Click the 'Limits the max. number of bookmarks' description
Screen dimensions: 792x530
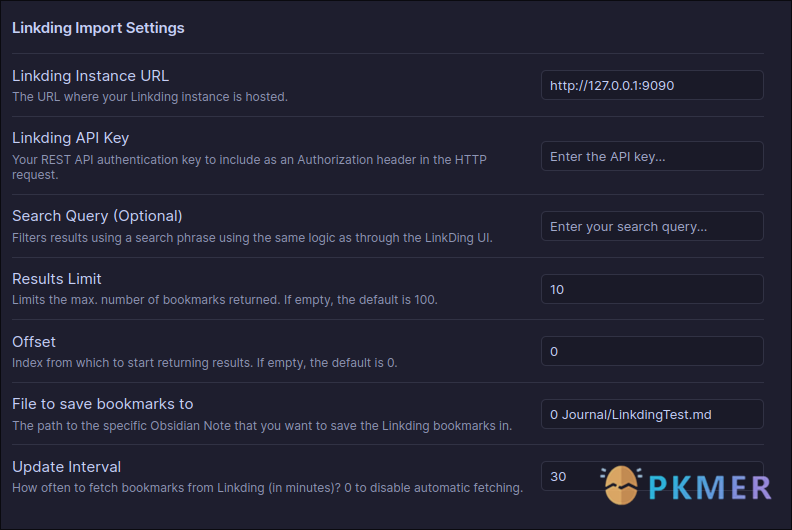(225, 300)
